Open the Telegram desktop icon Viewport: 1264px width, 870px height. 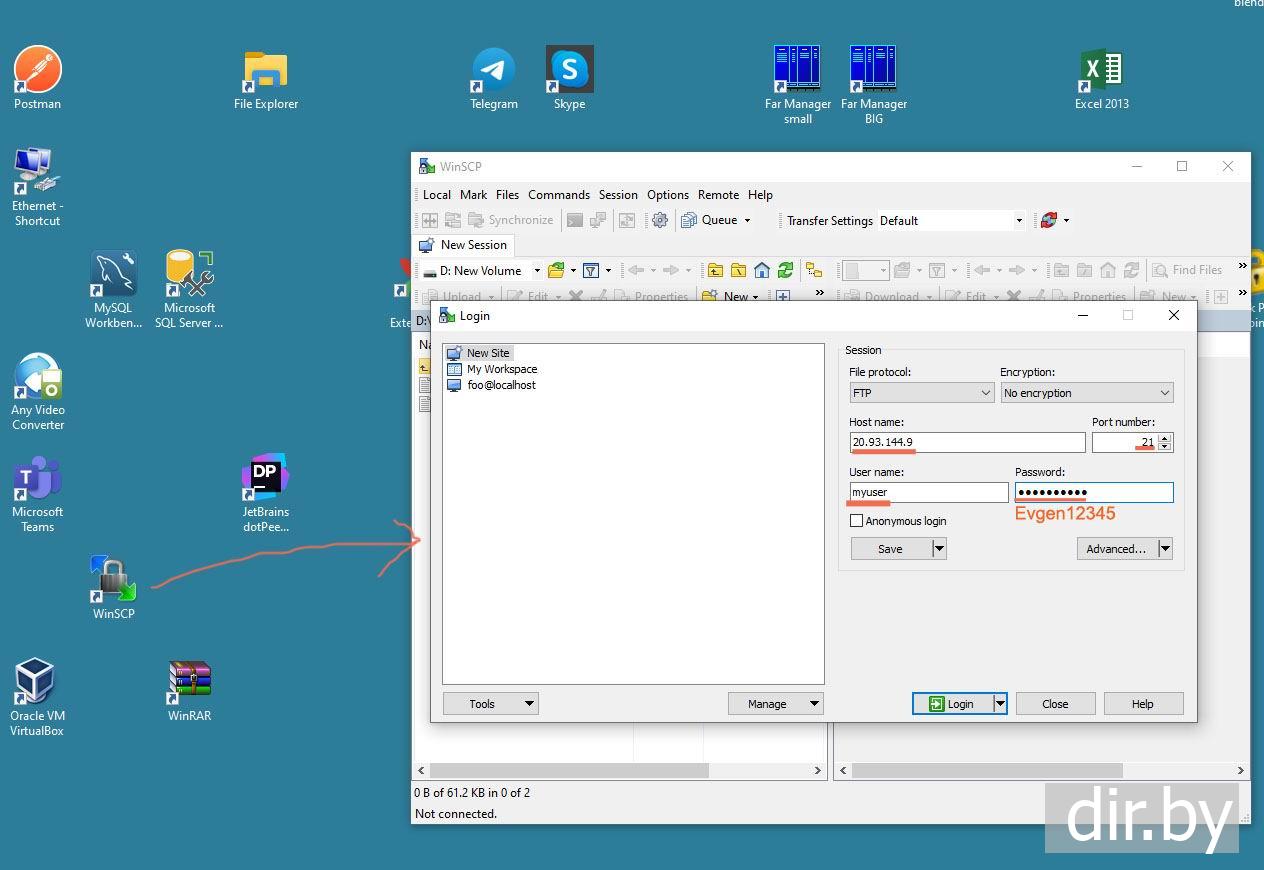493,72
